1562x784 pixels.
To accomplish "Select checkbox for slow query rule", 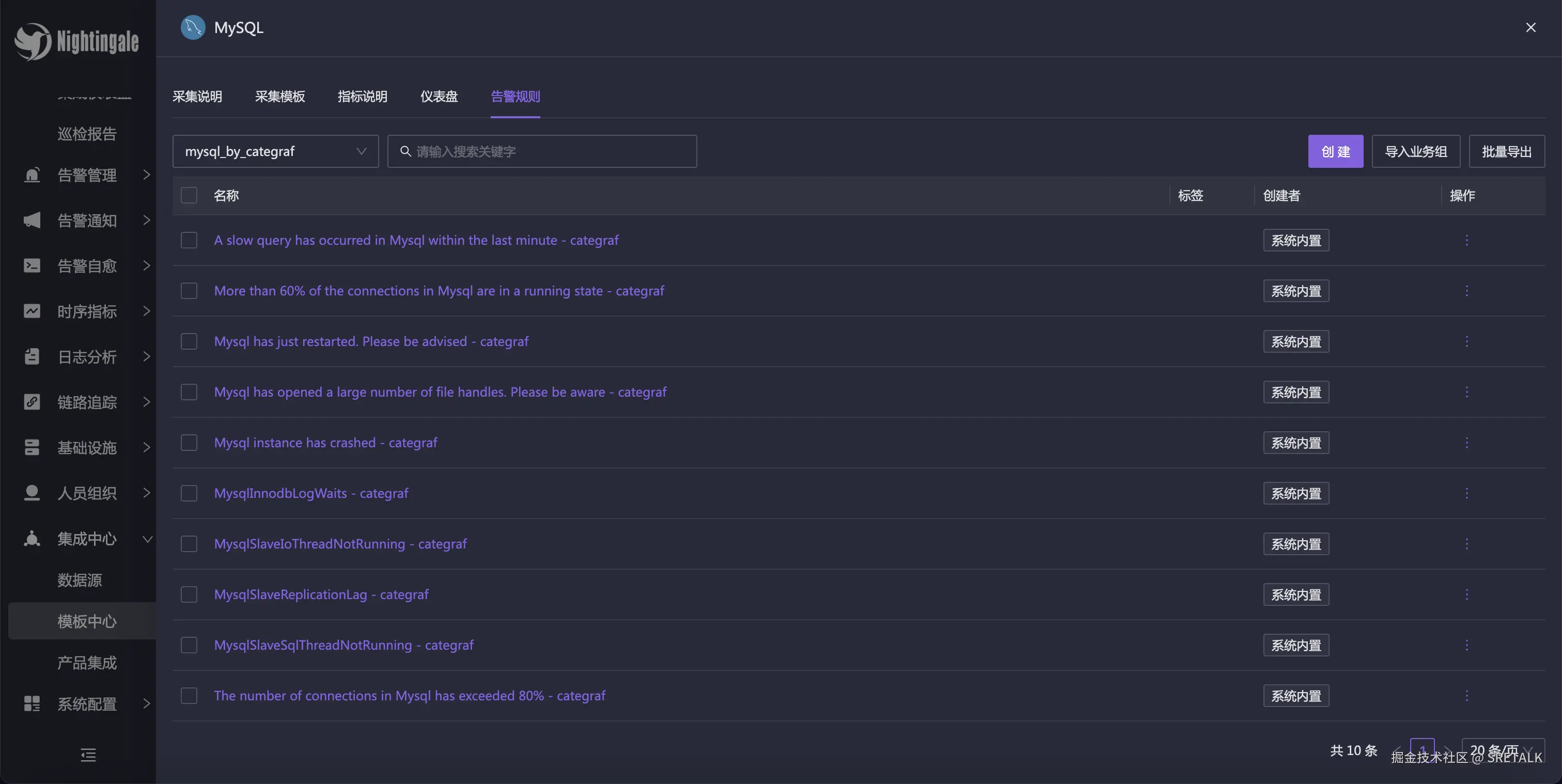I will 189,240.
